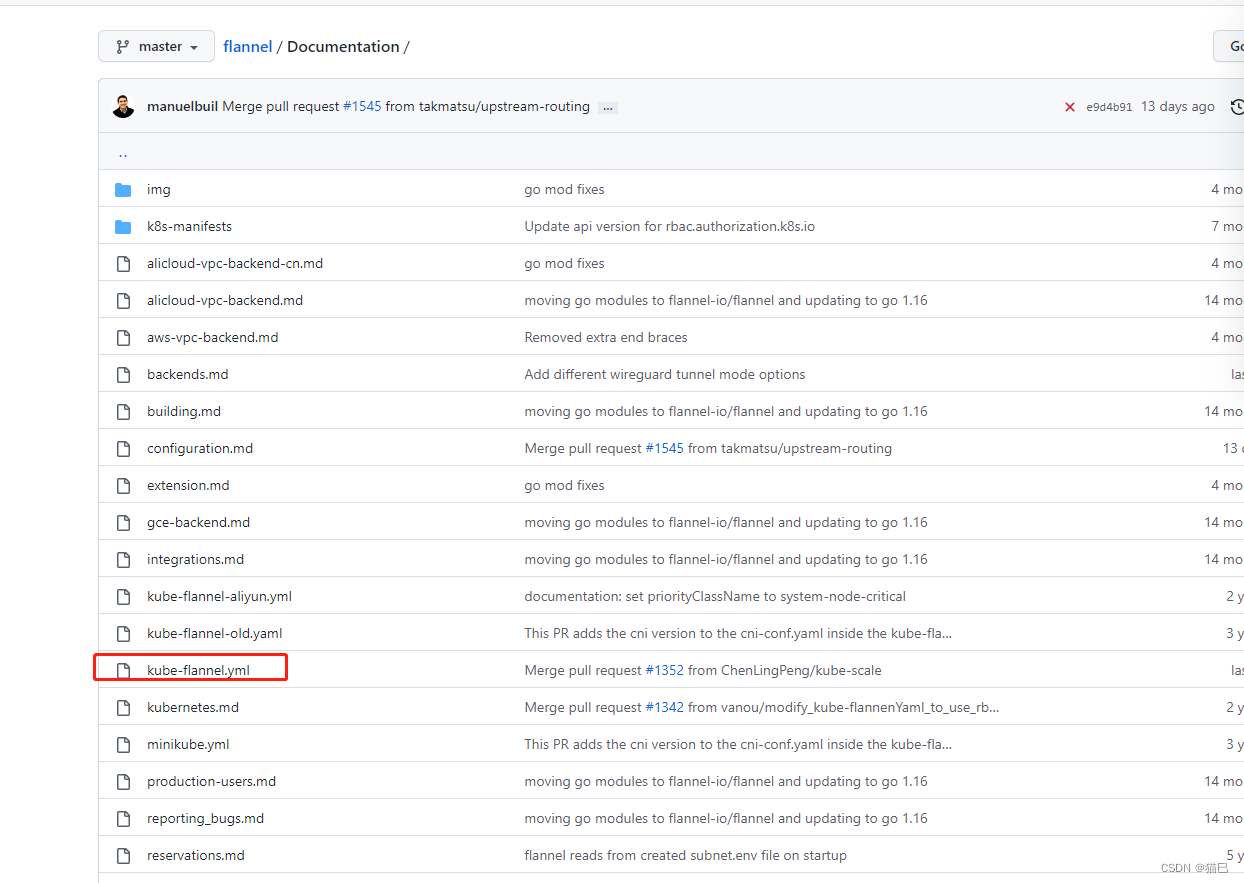Click the file icon for minikube.yml
Screen dimensions: 1244x883
(x=123, y=744)
